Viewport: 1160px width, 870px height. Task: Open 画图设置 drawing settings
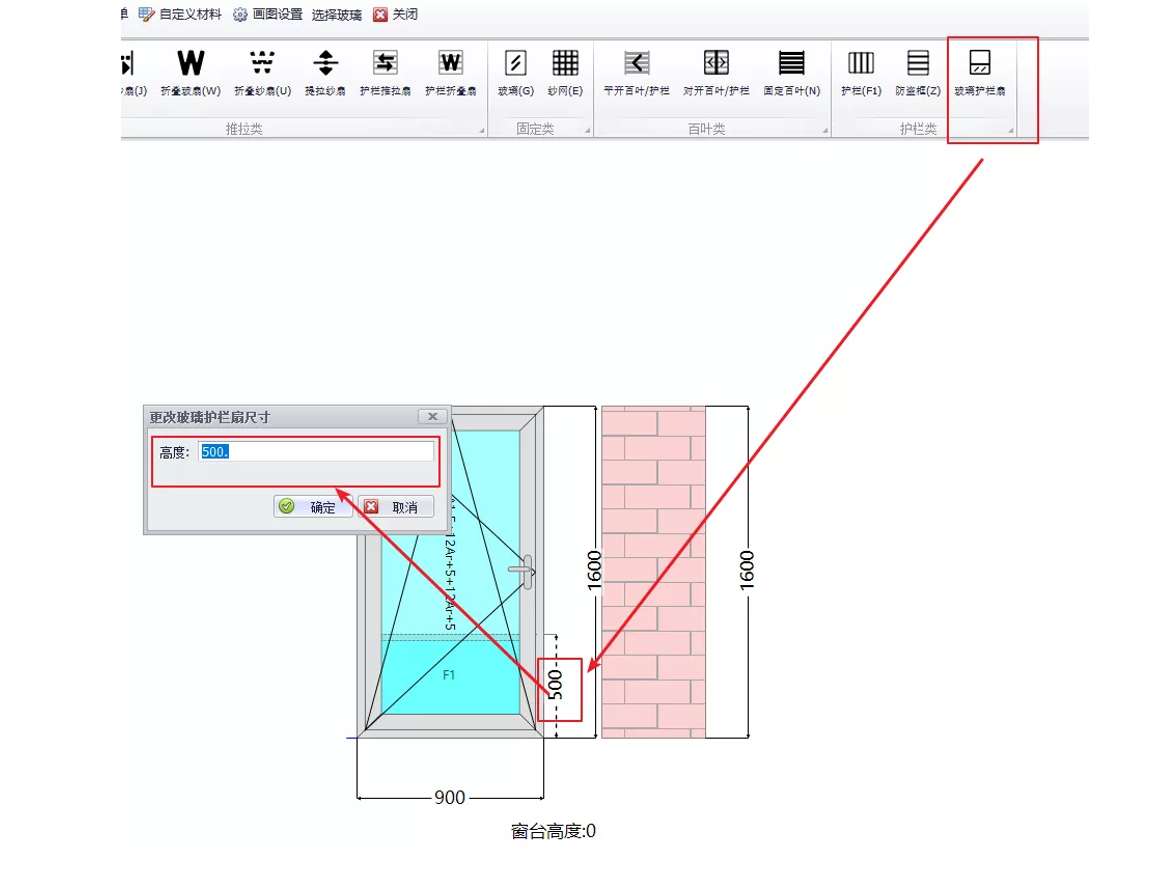point(267,14)
